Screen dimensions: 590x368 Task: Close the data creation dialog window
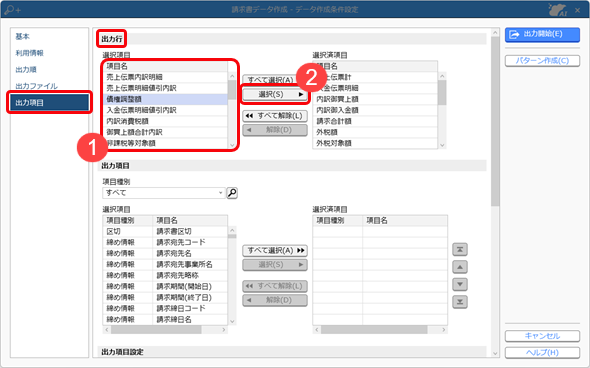click(x=577, y=10)
